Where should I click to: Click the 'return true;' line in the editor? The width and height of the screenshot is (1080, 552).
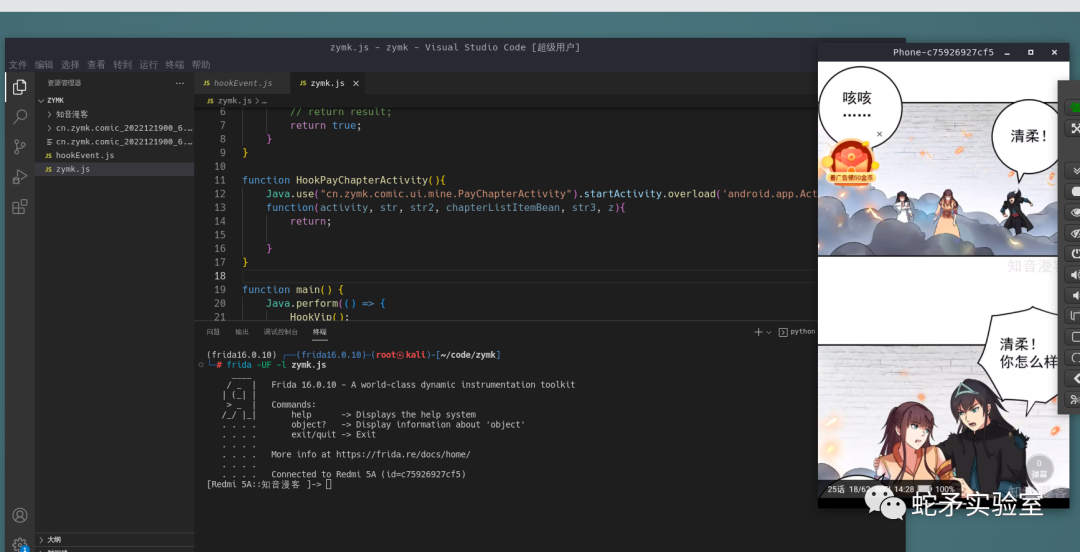326,125
